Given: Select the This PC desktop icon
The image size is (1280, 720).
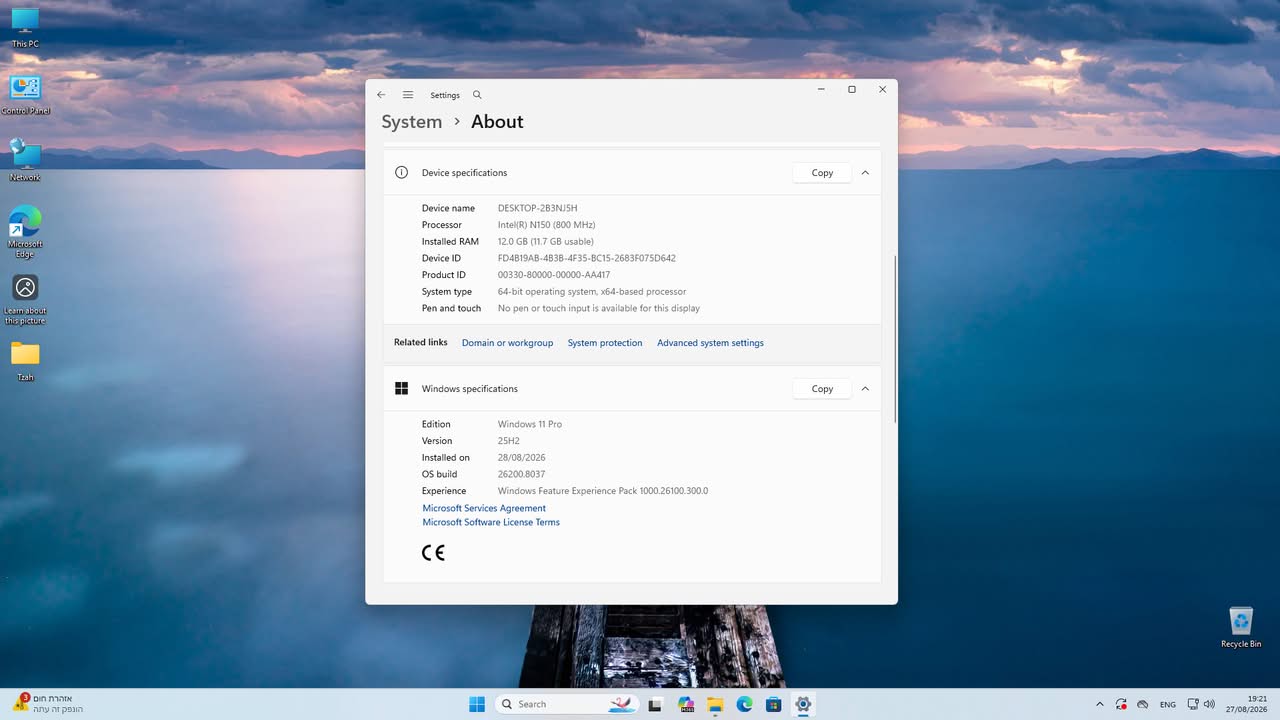Looking at the screenshot, I should point(25,28).
